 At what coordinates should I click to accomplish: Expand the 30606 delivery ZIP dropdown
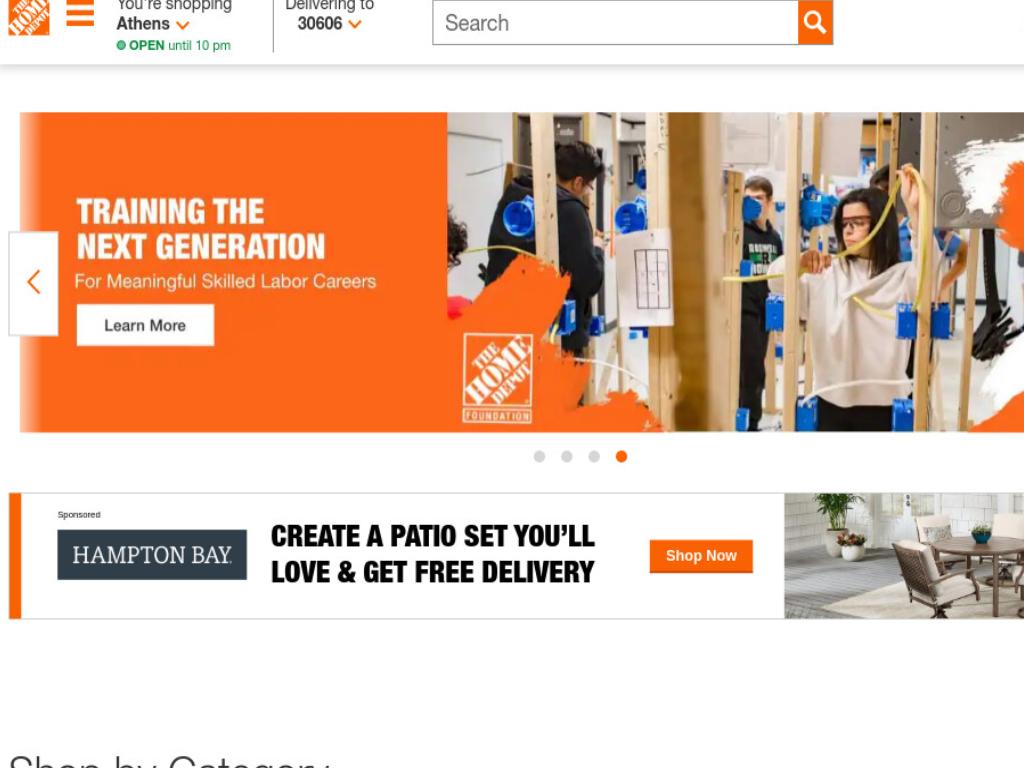click(355, 25)
